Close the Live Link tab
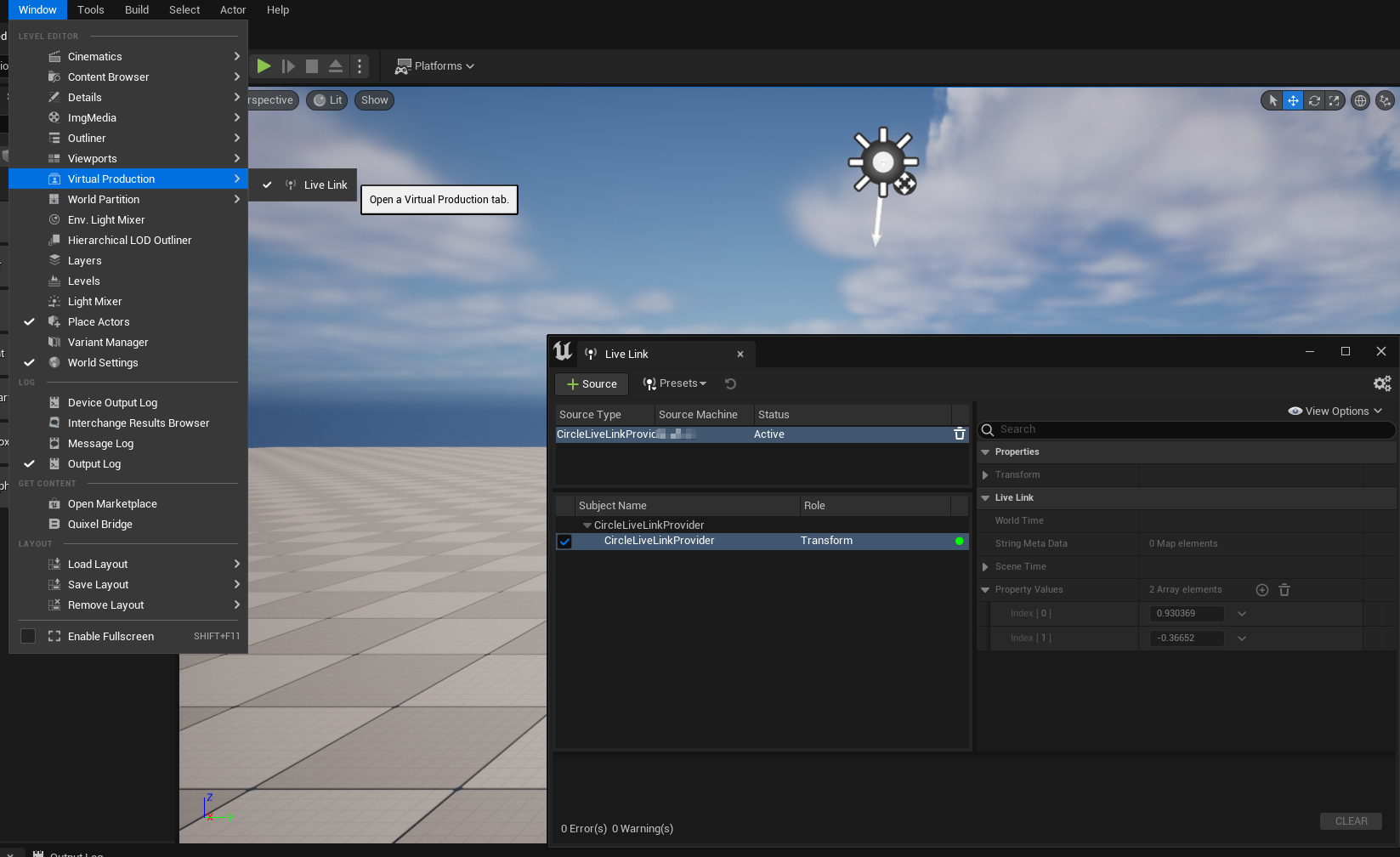Image resolution: width=1400 pixels, height=857 pixels. click(x=740, y=355)
